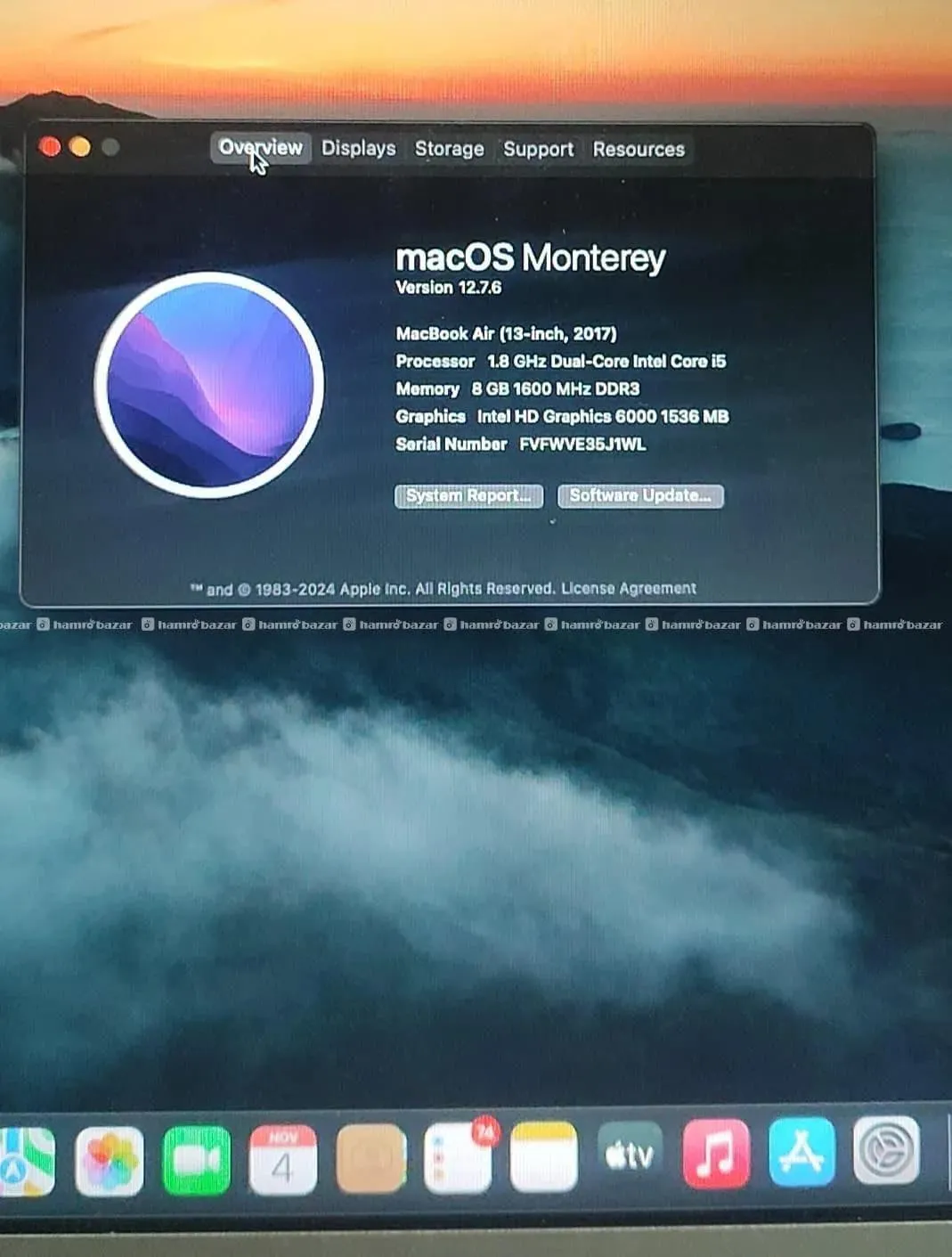Click the Software Update button
The width and height of the screenshot is (952, 1257).
point(640,495)
